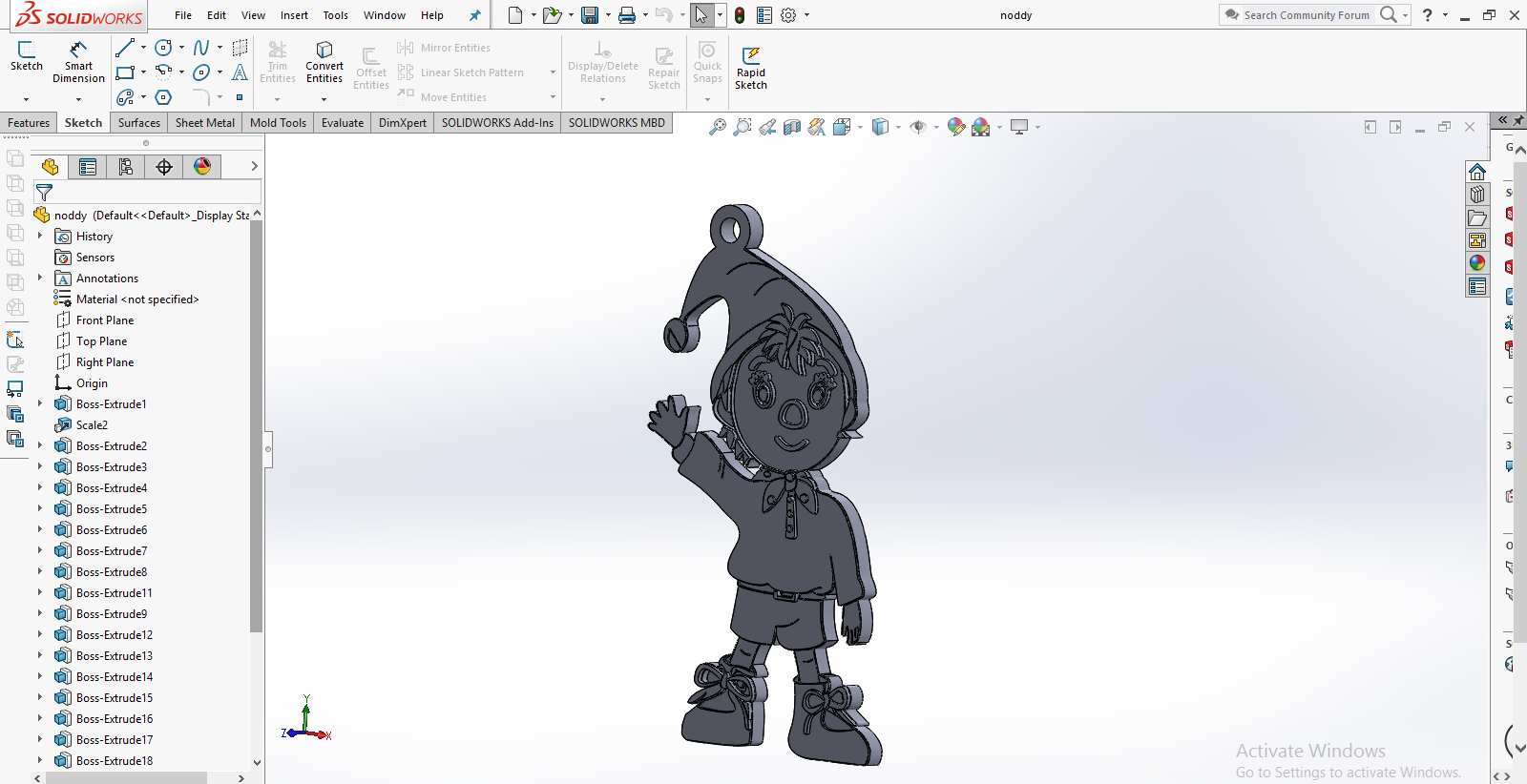Expand the Boss-Extrude1 feature
Image resolution: width=1527 pixels, height=784 pixels.
[x=40, y=403]
